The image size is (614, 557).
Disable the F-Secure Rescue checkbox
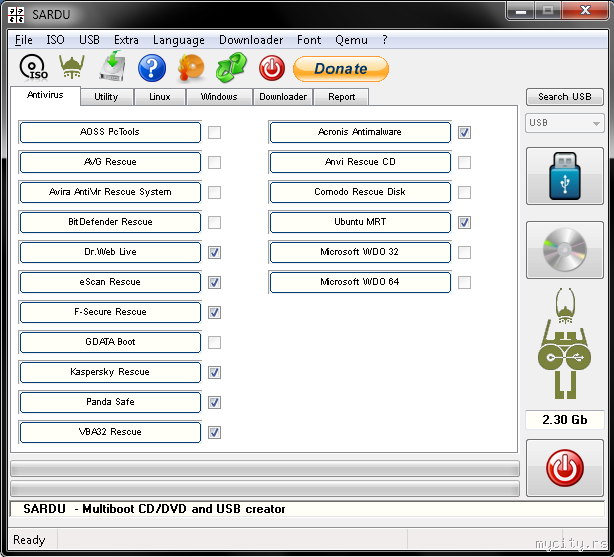coord(214,312)
